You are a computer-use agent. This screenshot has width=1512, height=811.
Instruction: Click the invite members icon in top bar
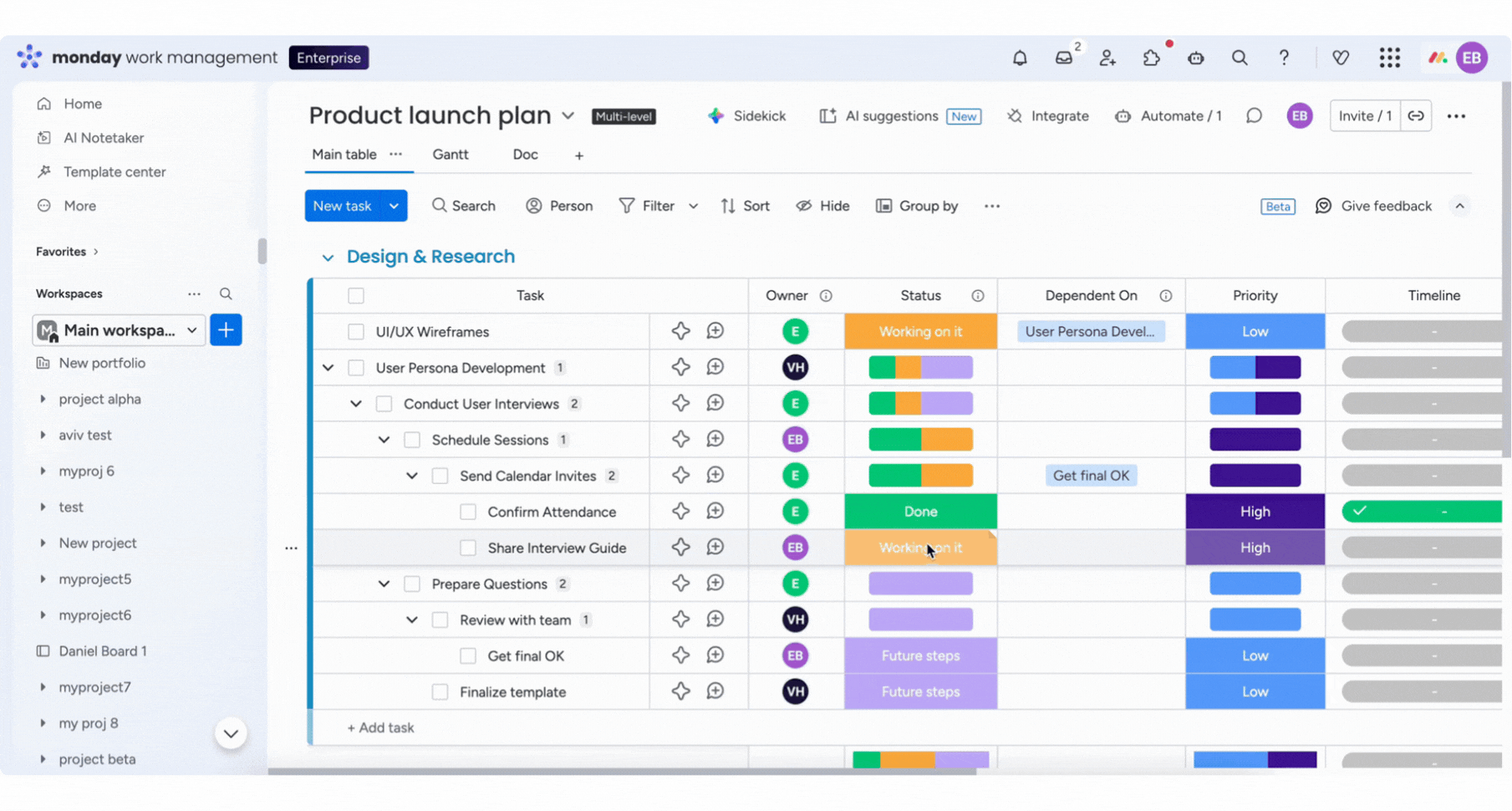1107,58
